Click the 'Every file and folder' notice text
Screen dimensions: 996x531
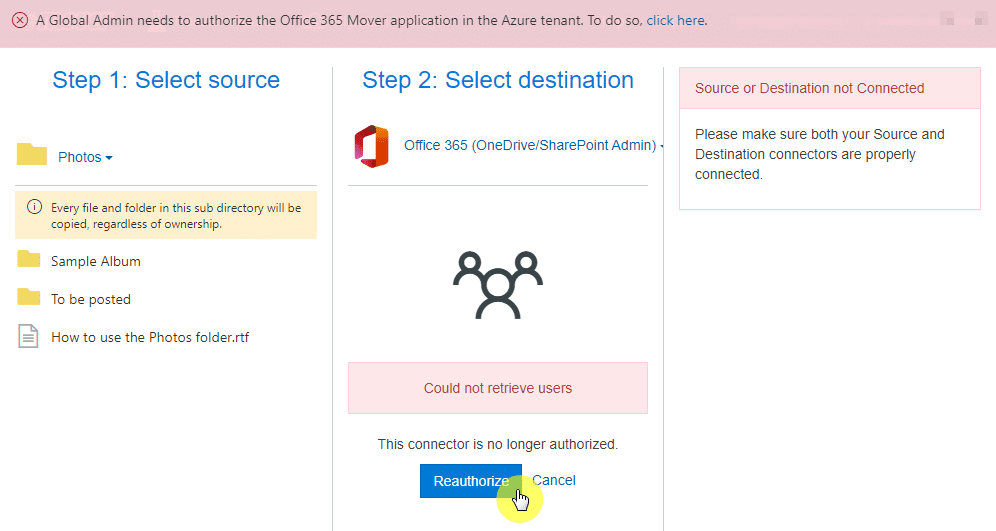tap(176, 216)
